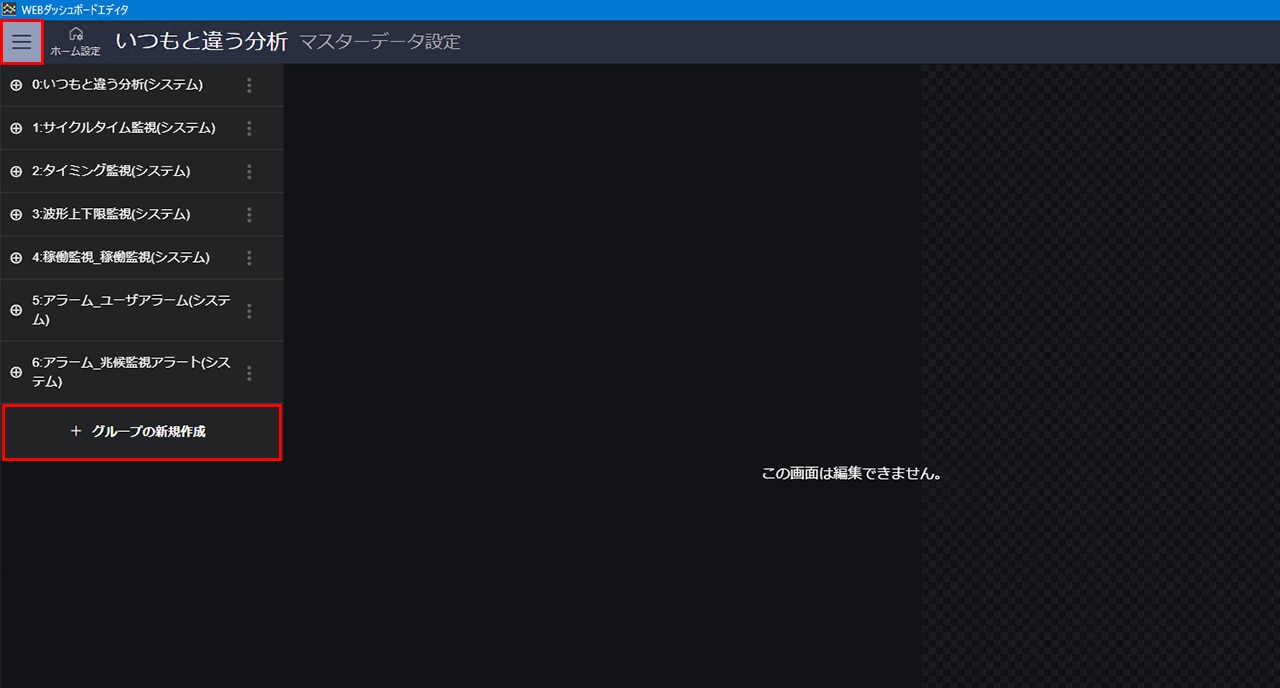
Task: Expand the 0:いつもと違う分析 group
Action: pyautogui.click(x=15, y=85)
